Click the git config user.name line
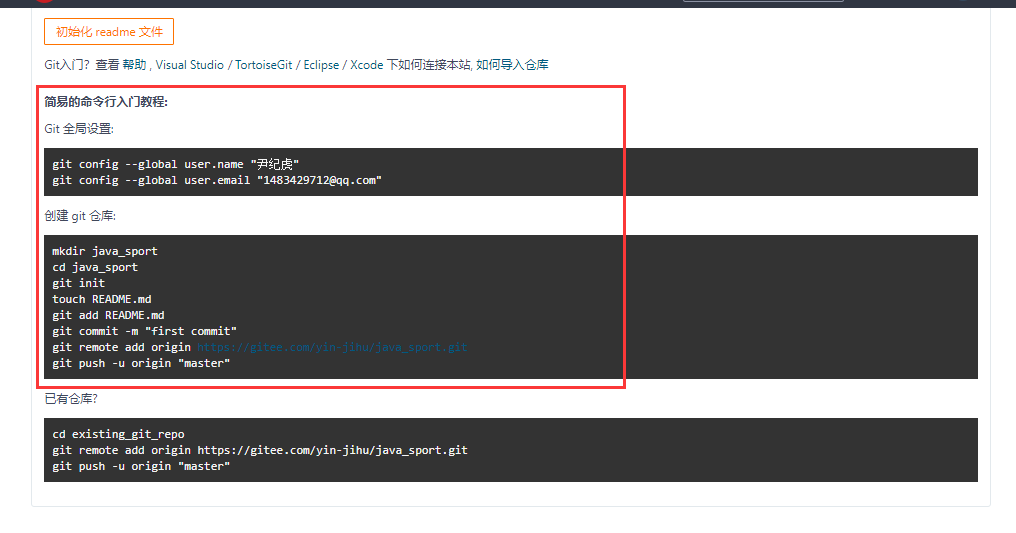 tap(176, 164)
